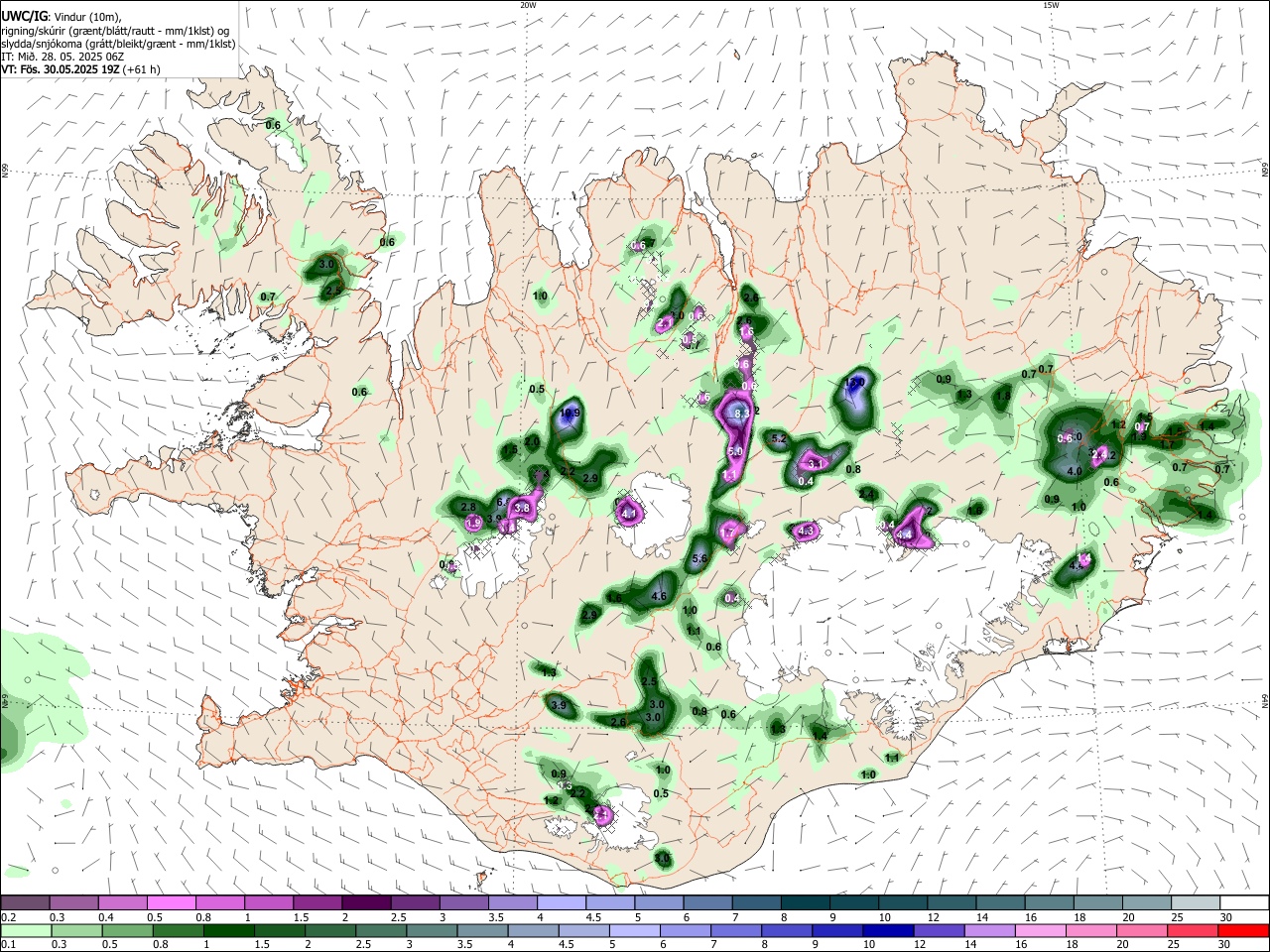The height and width of the screenshot is (952, 1270).
Task: Click the '3.1' value in the pink patch
Action: 816,463
